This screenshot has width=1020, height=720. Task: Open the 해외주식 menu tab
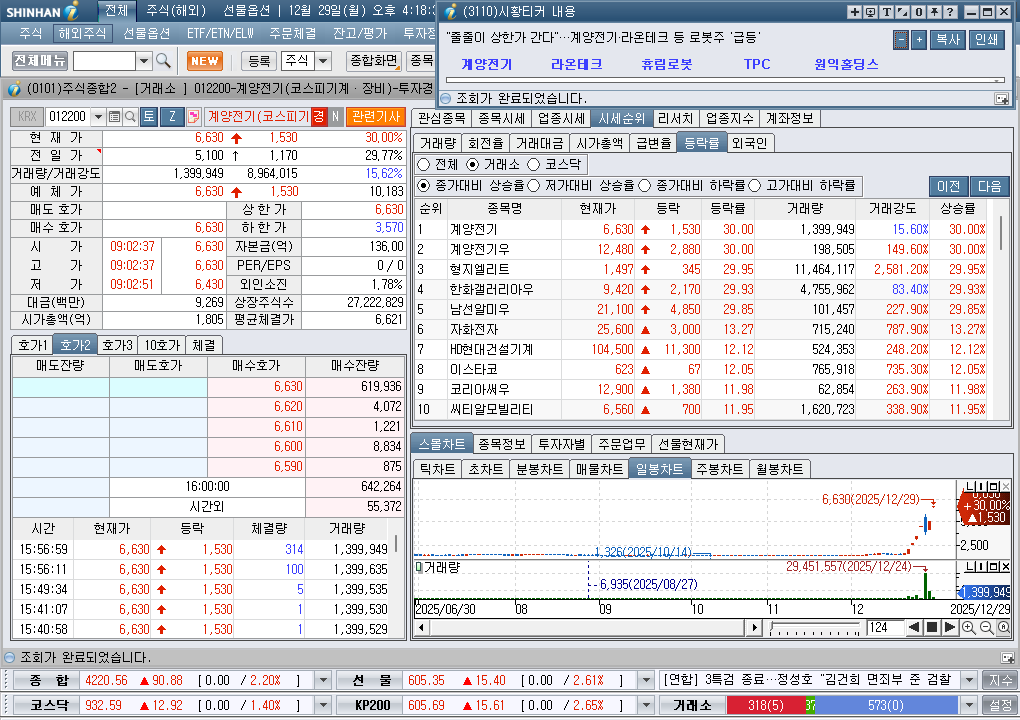pyautogui.click(x=82, y=33)
